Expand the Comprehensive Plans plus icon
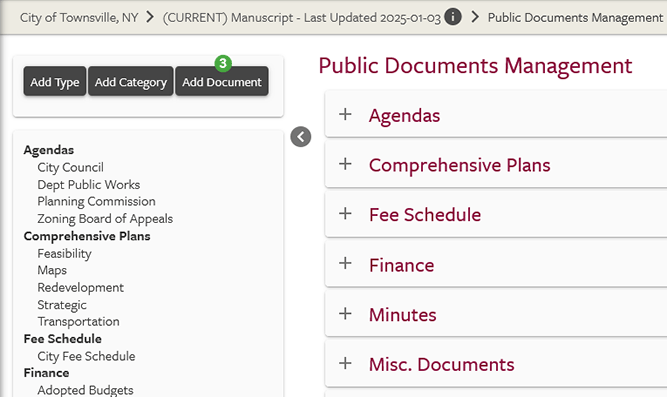667x397 pixels. click(345, 164)
